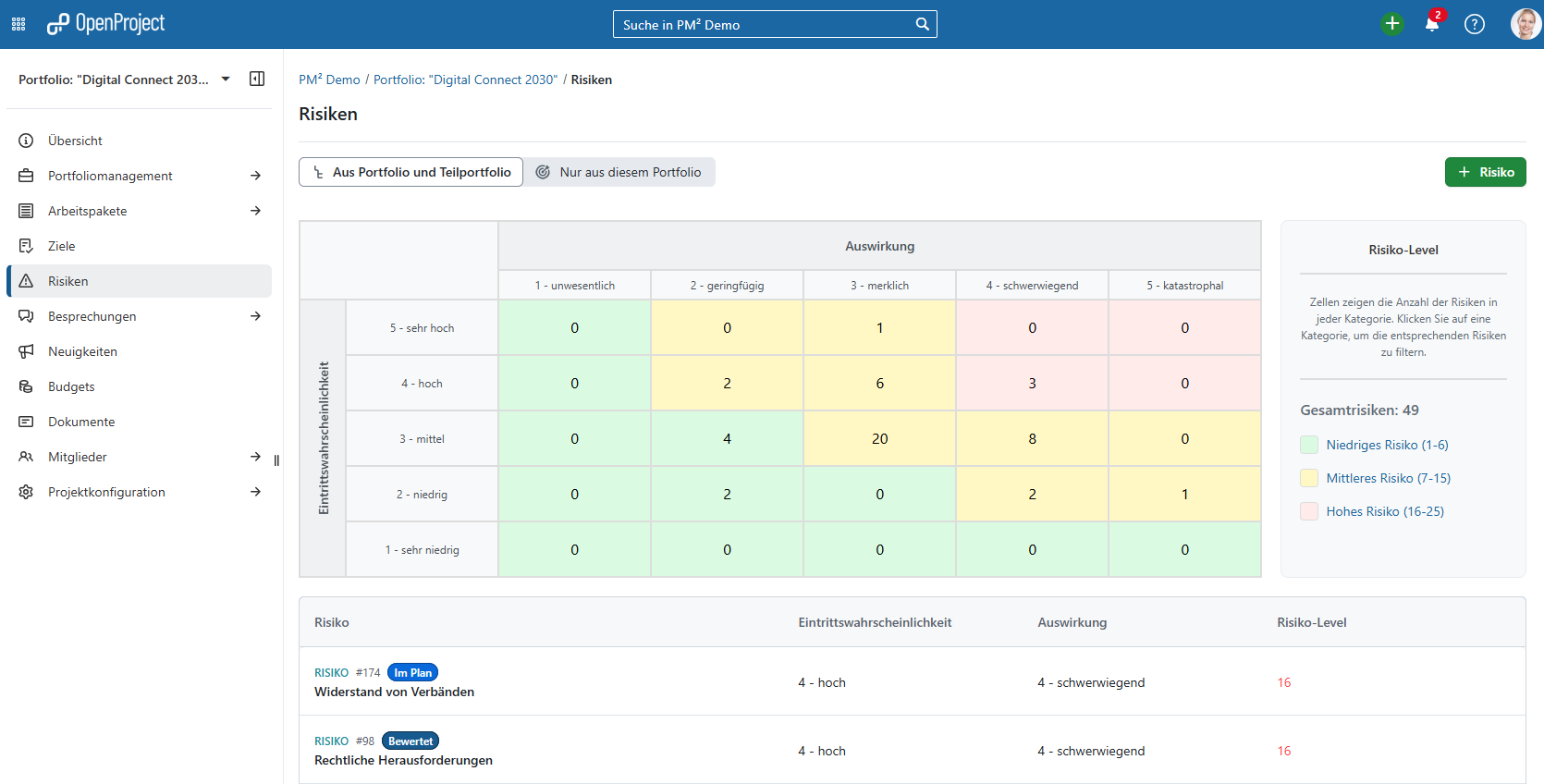The image size is (1544, 784).
Task: Click the green quick-add plus icon
Action: 1391,24
